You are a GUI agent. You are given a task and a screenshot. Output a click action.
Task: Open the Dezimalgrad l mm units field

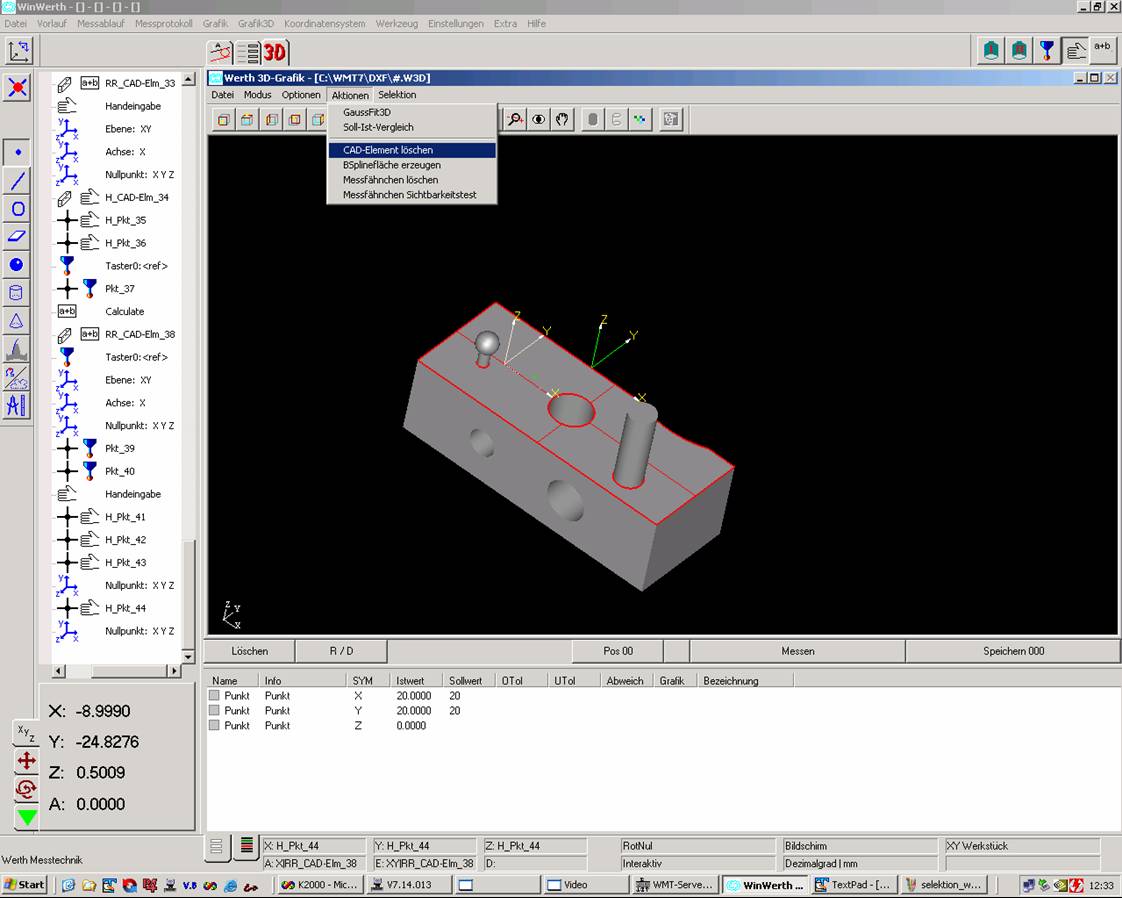860,860
